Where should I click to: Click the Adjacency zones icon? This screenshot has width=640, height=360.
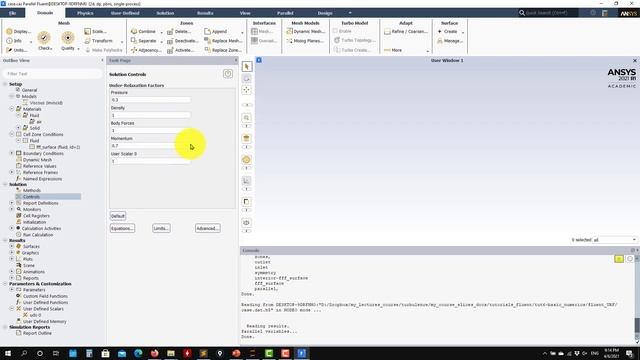point(134,50)
